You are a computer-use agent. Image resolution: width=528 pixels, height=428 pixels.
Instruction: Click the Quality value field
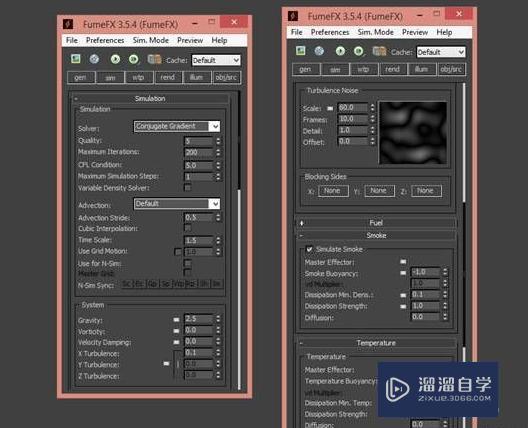point(199,141)
